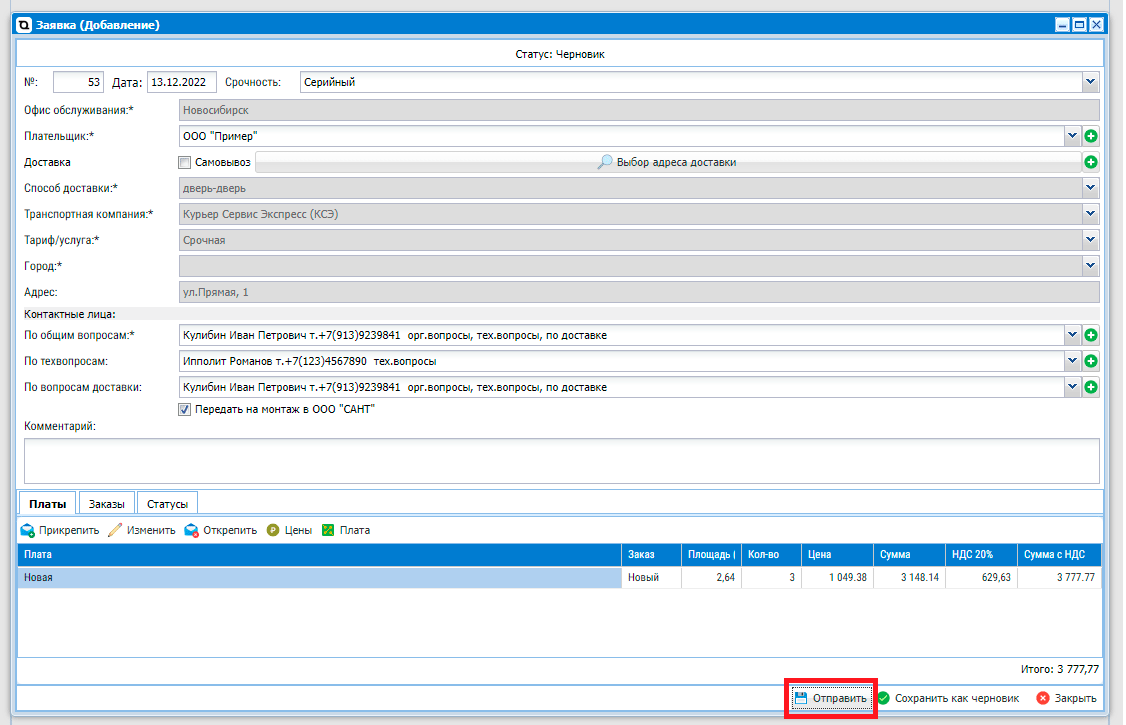1126x725 pixels.
Task: Click into the Комментарий text area
Action: (x=561, y=460)
